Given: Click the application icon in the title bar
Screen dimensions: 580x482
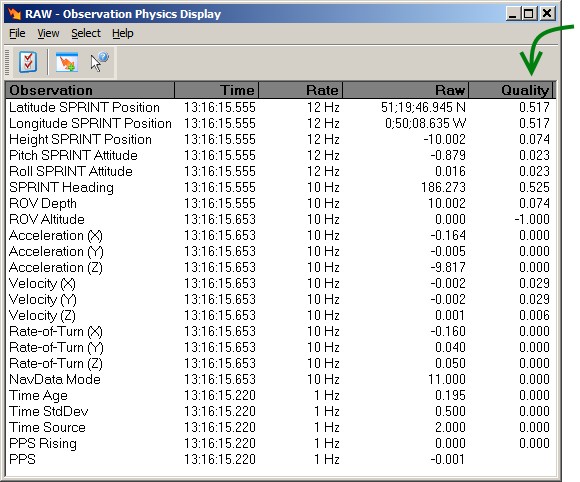Looking at the screenshot, I should coord(15,14).
